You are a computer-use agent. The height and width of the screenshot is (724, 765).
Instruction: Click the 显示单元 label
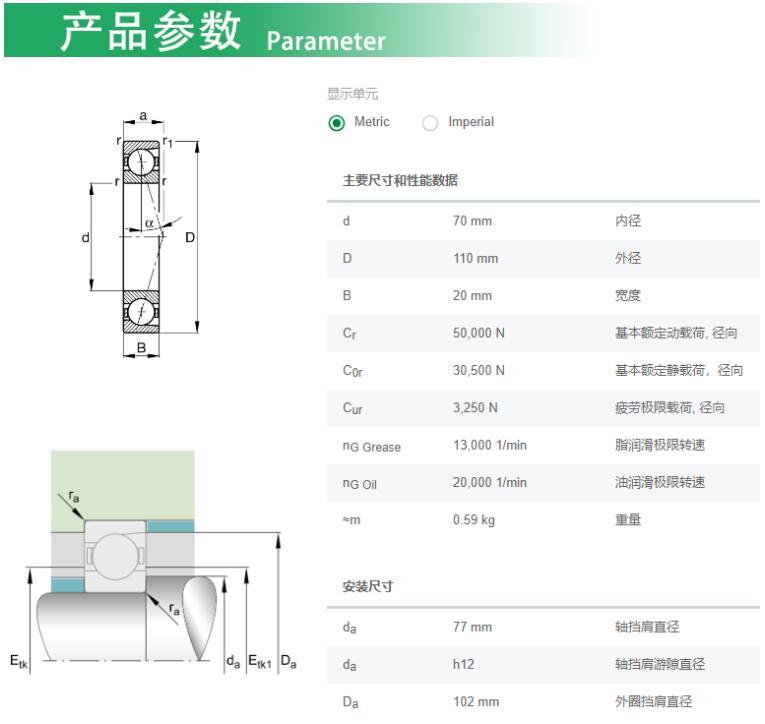[352, 94]
